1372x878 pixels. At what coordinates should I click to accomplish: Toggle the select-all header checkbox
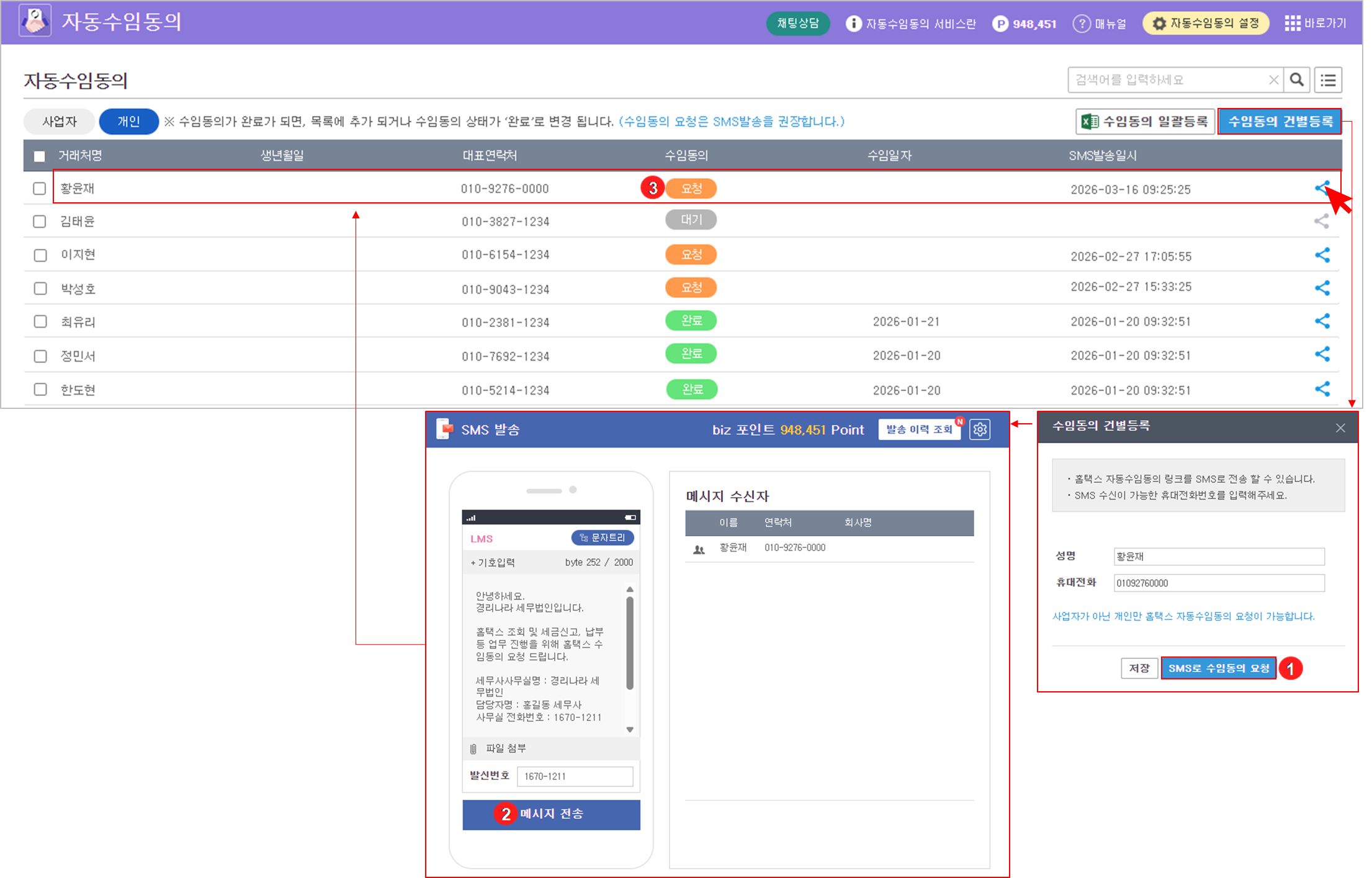[40, 156]
